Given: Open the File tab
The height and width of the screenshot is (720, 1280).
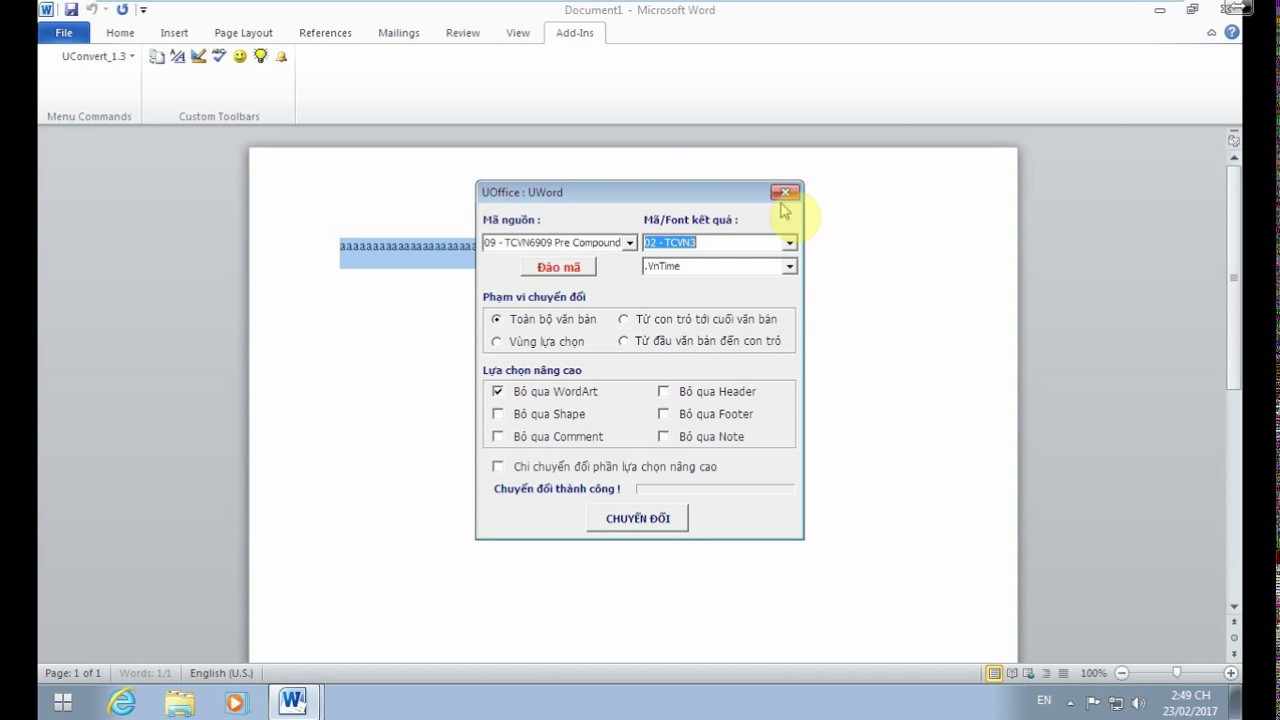Looking at the screenshot, I should 64,33.
